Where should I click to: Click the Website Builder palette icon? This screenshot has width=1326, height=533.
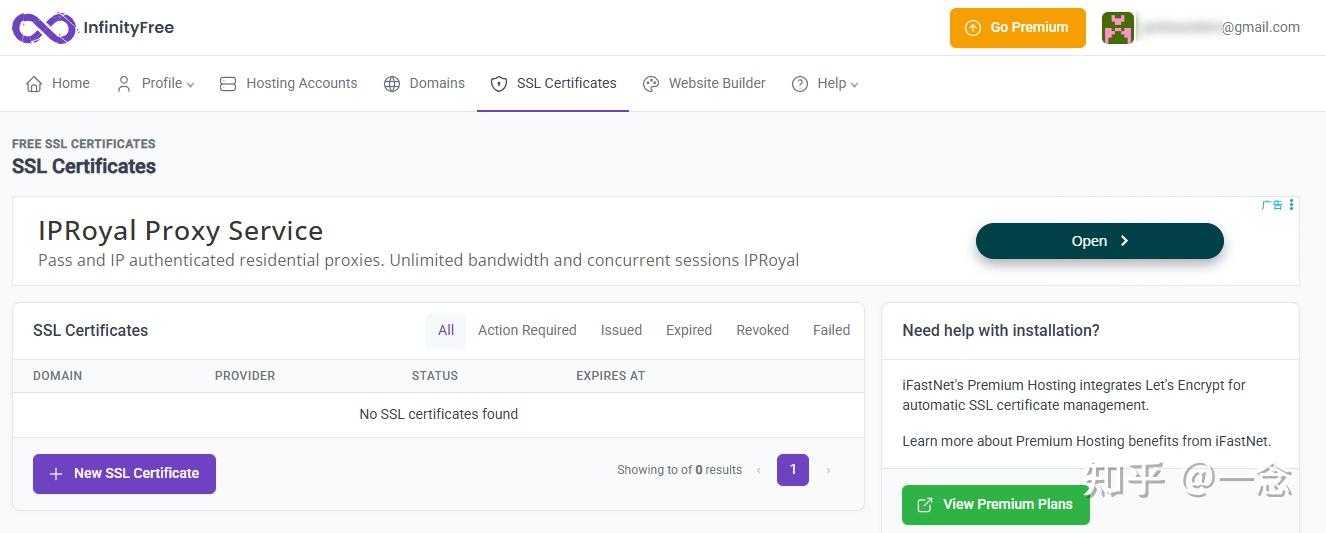coord(651,84)
